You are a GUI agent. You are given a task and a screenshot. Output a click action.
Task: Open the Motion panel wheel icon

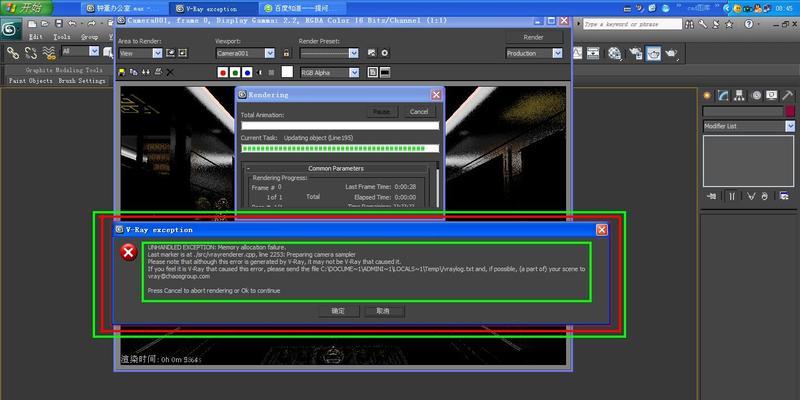click(756, 95)
